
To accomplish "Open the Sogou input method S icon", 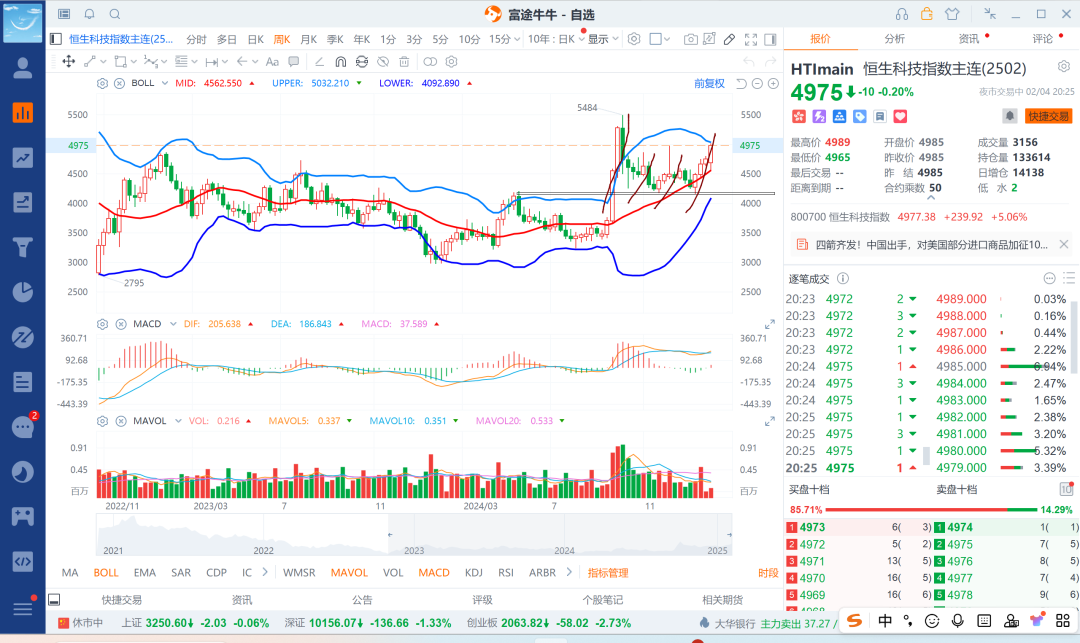I will (x=854, y=620).
